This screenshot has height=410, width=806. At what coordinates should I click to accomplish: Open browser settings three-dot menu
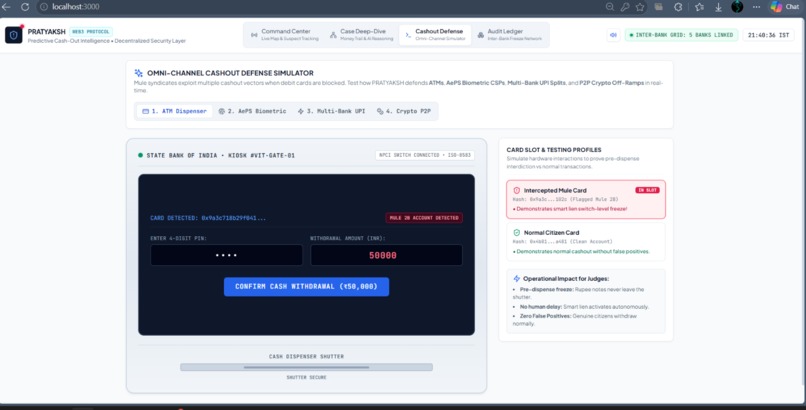coord(756,7)
